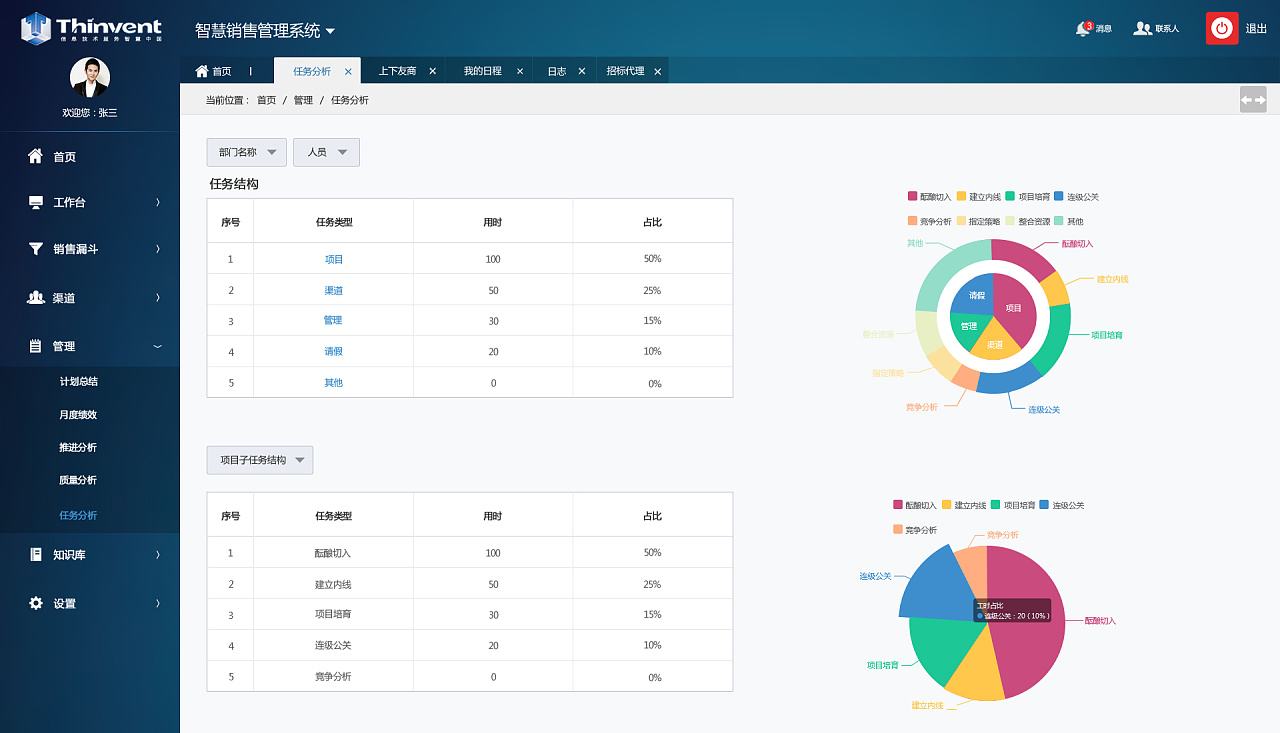
Task: Open the 渠道 link in task table
Action: pos(333,290)
